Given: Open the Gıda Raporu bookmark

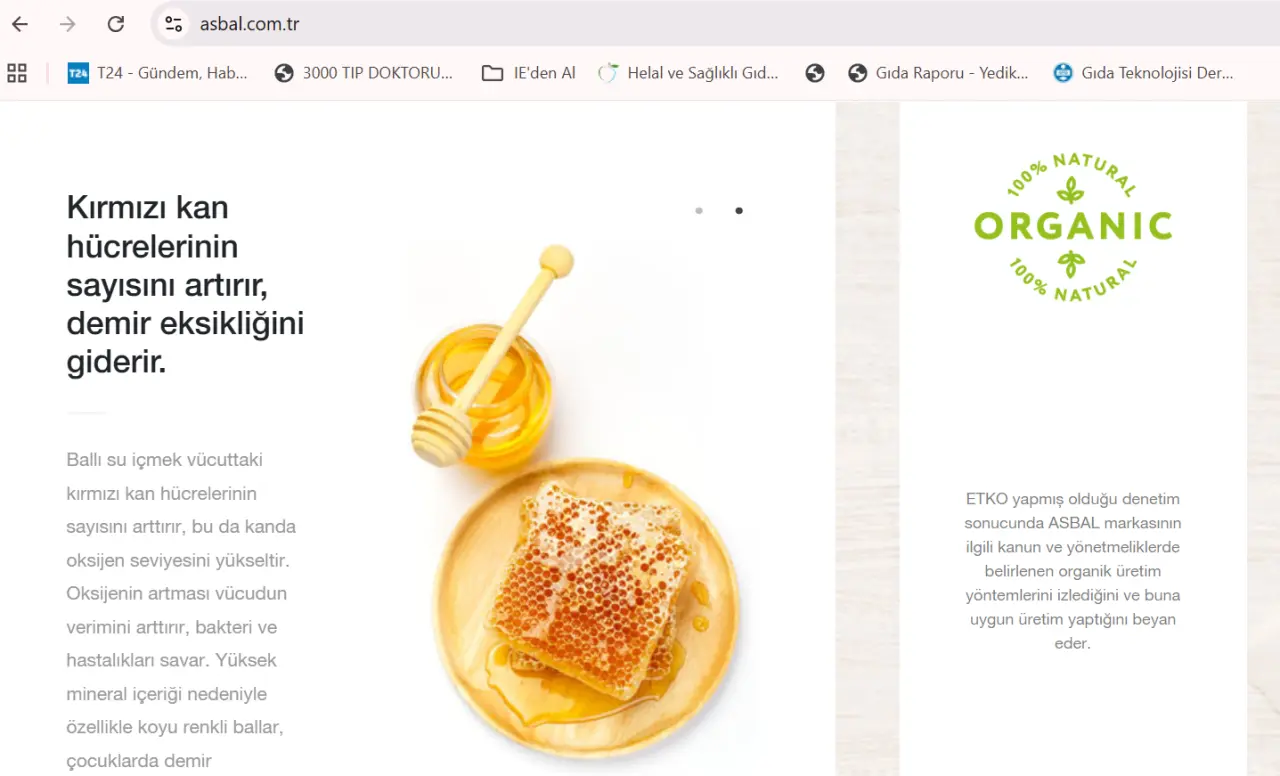Looking at the screenshot, I should pos(938,73).
